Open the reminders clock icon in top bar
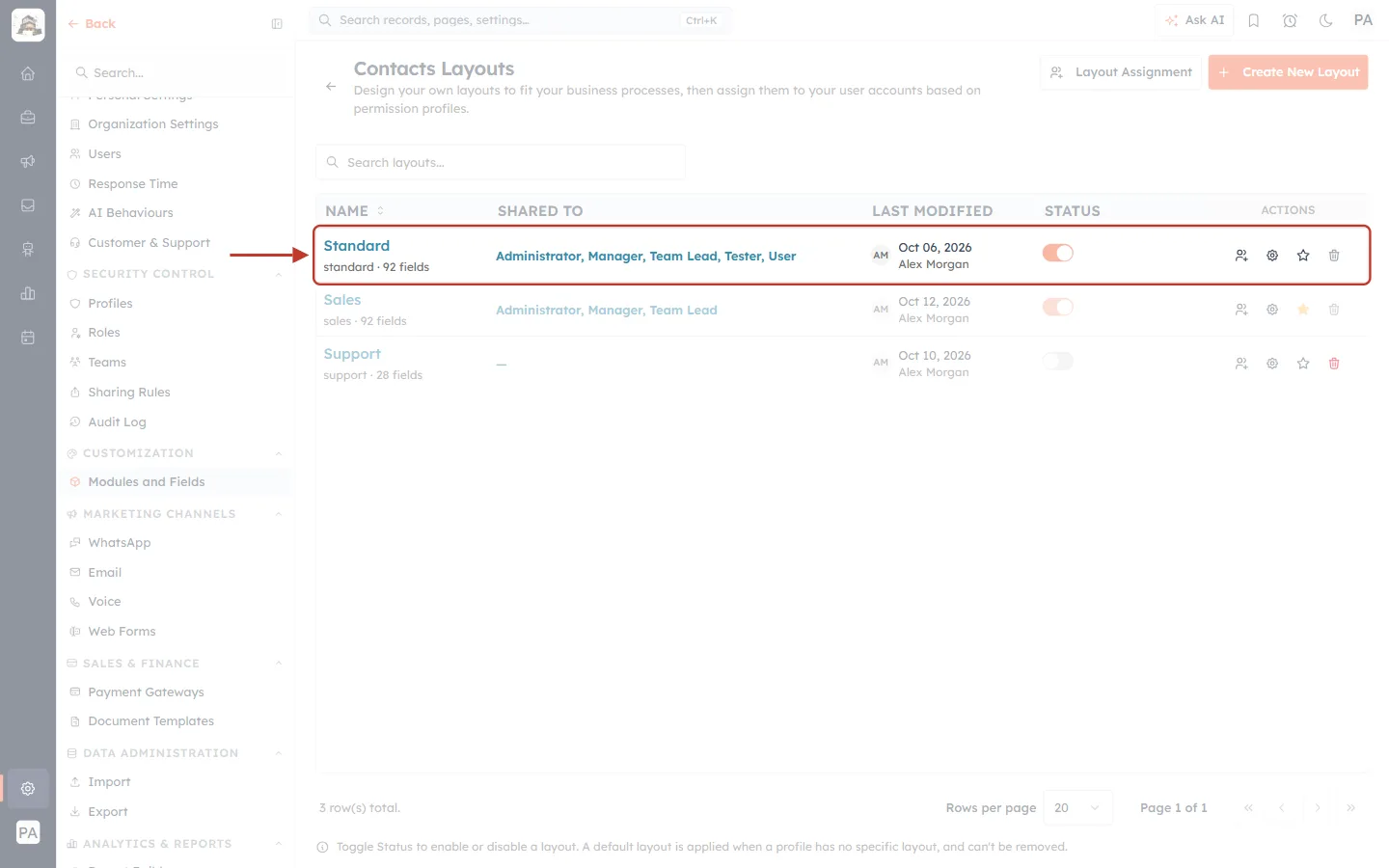Screen dimensions: 1389x868 (1290, 20)
